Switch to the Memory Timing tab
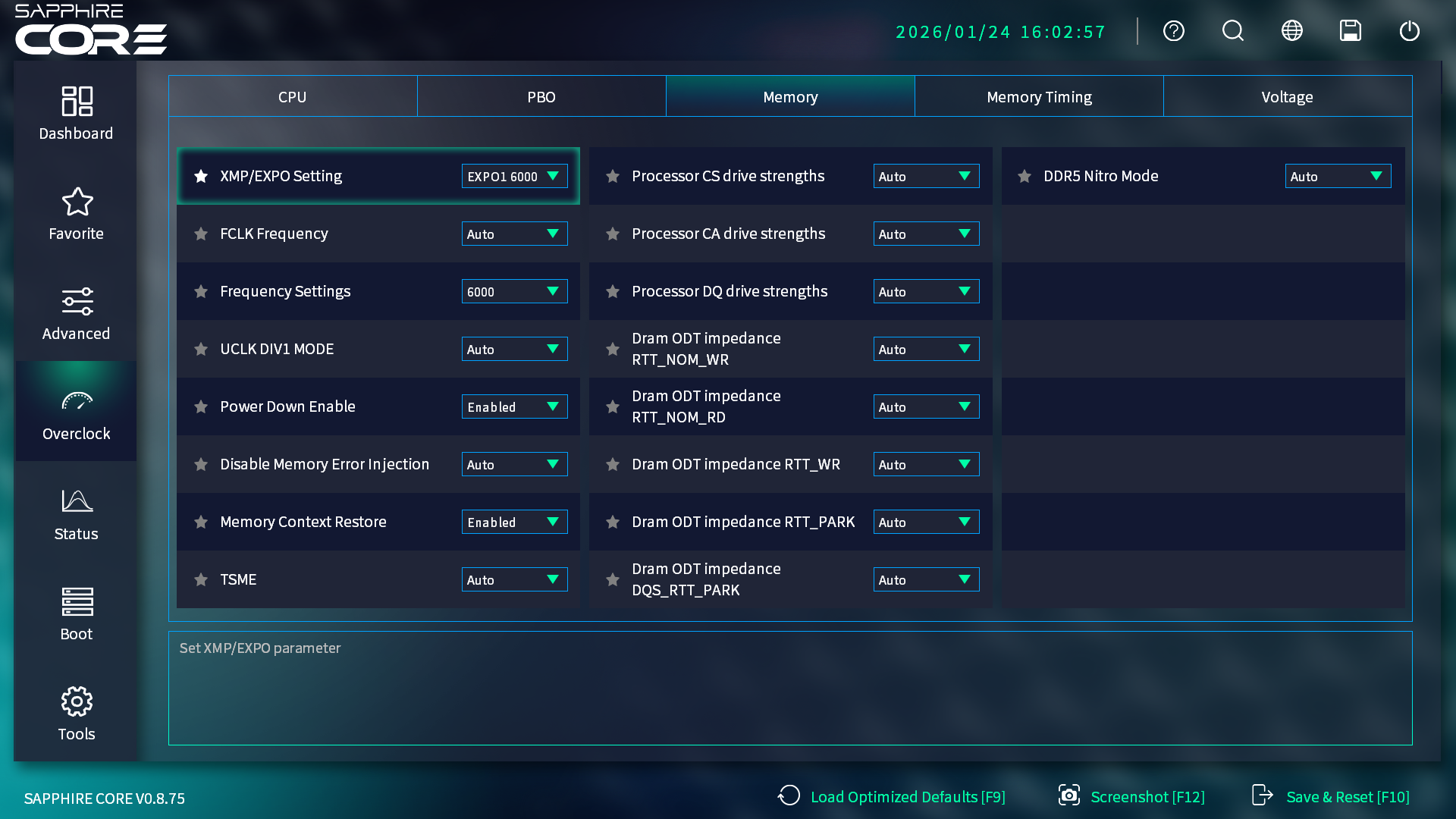 [x=1039, y=97]
